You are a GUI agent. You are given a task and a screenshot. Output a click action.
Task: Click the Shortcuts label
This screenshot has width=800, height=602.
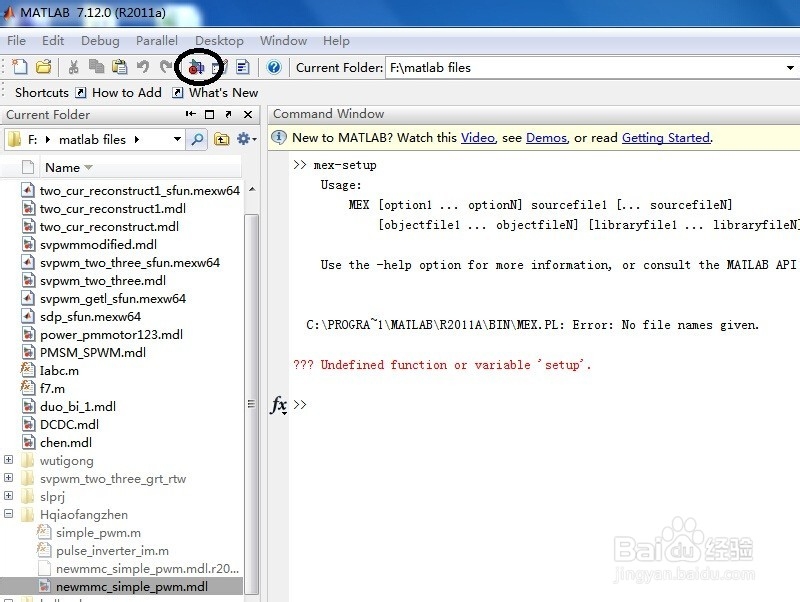coord(41,92)
